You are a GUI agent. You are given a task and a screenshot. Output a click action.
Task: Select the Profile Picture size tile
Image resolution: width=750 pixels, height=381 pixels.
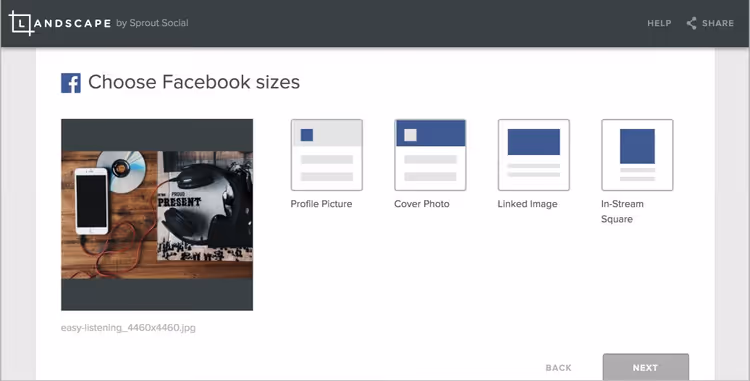pos(327,155)
